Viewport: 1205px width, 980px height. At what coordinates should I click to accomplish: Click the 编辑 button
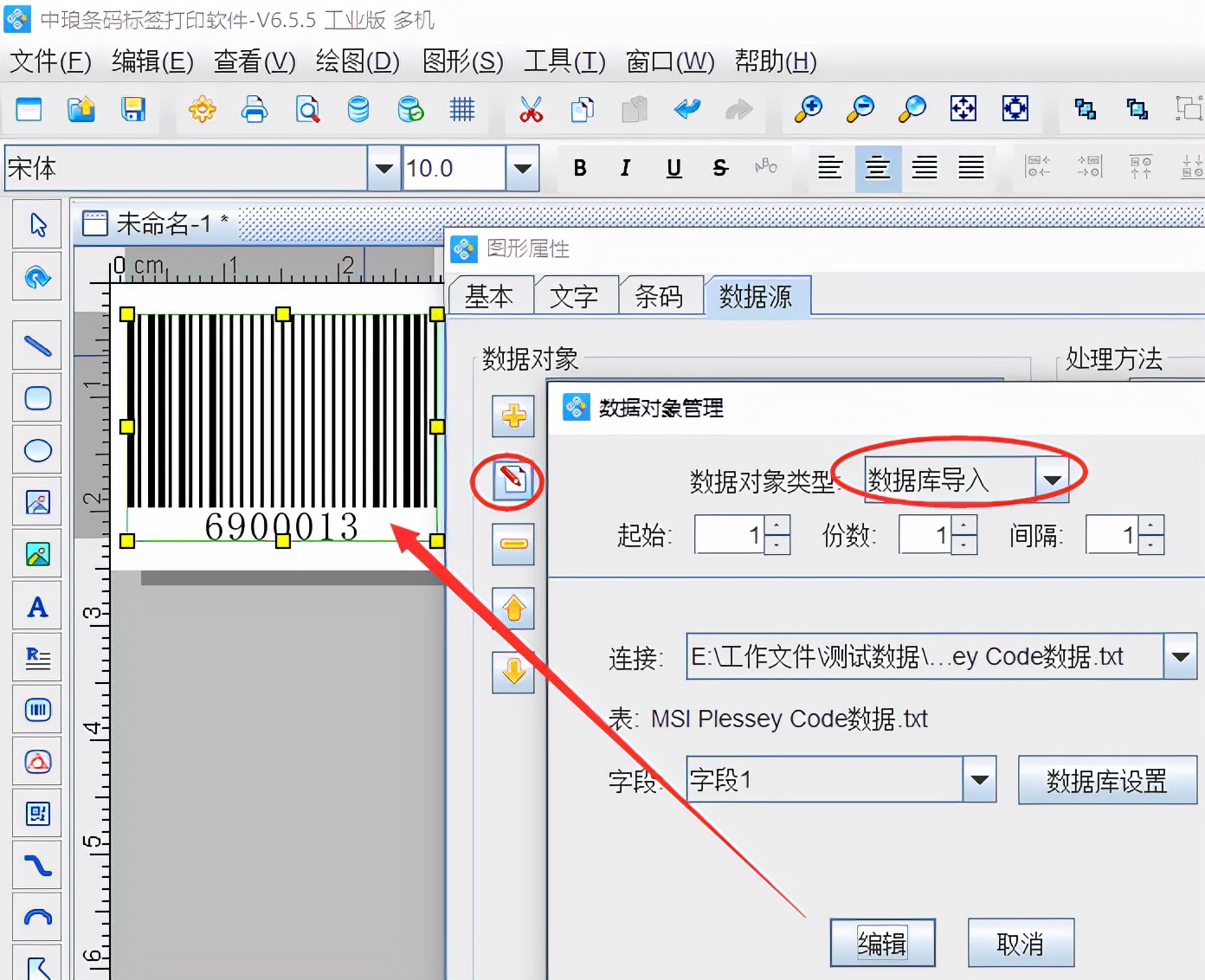[881, 943]
